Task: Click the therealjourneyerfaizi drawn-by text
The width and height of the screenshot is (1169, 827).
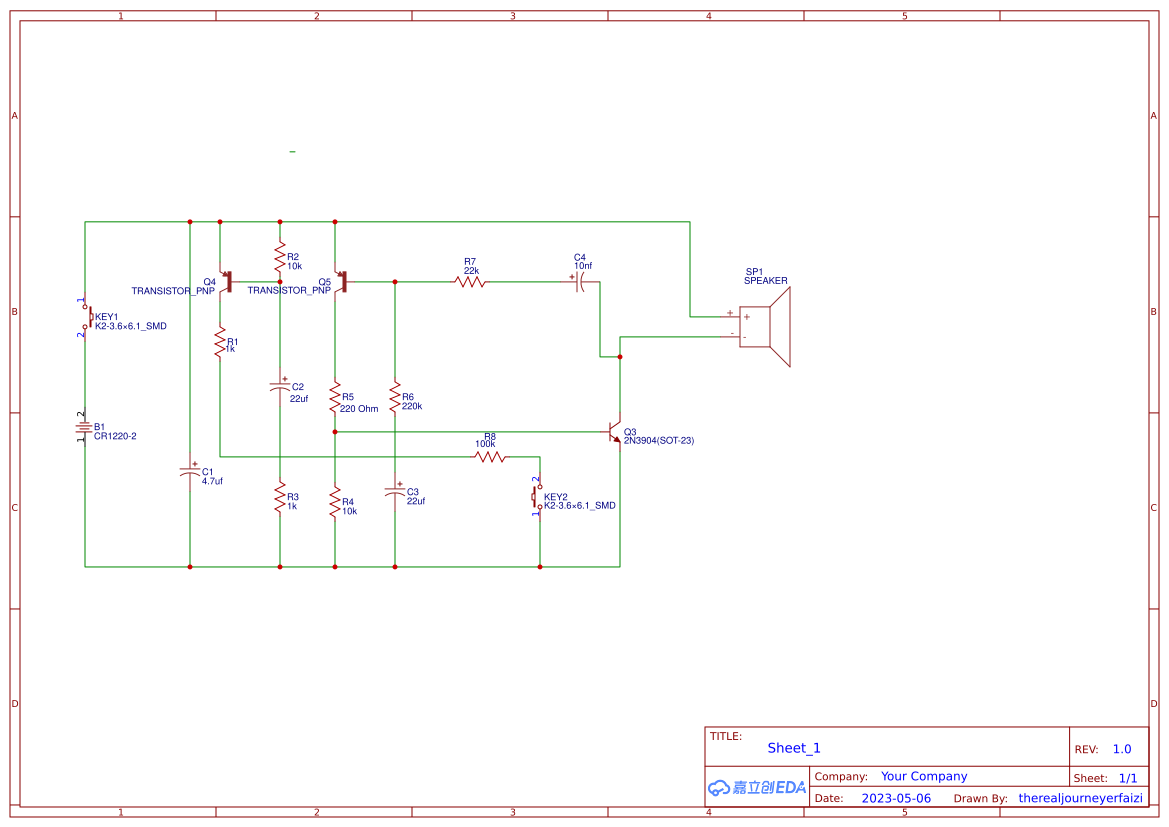Action: (1080, 798)
